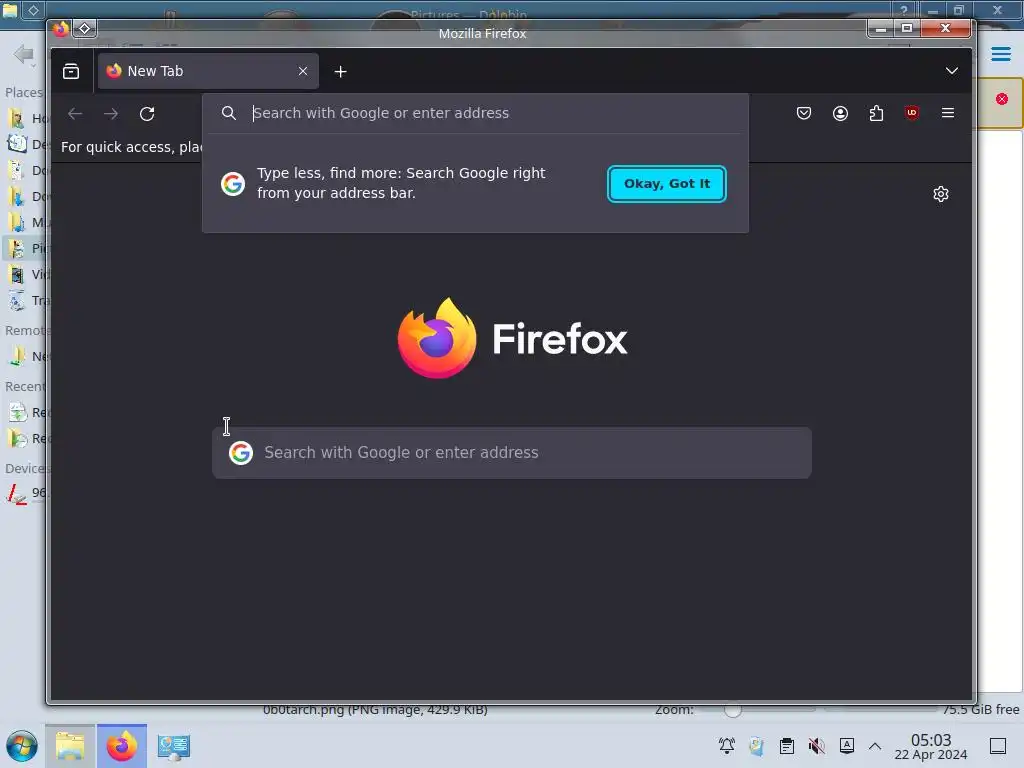Go back with the back arrow
Screen dimensions: 1024x768
(x=75, y=114)
